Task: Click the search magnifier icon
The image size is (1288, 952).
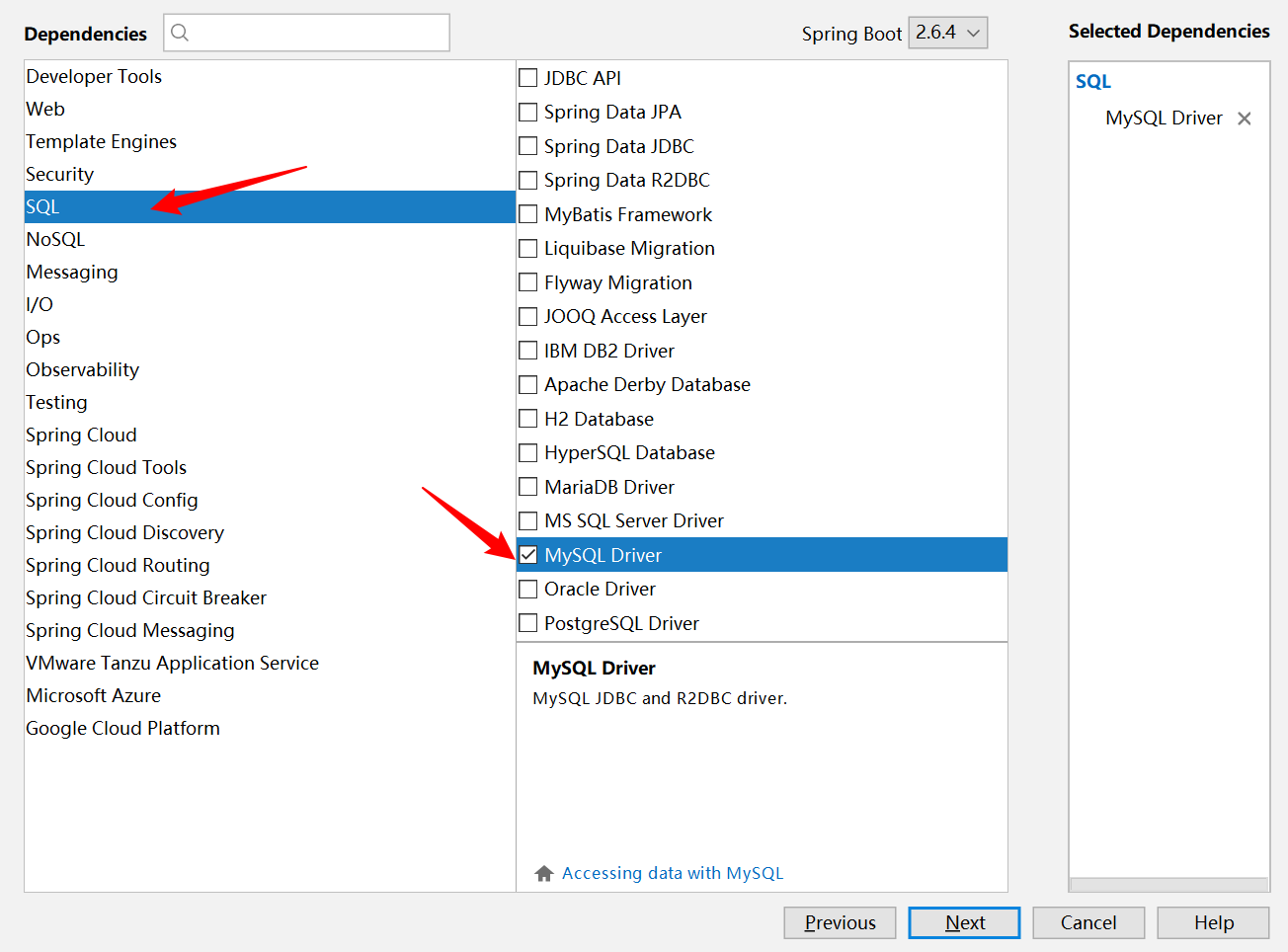Action: [x=180, y=33]
